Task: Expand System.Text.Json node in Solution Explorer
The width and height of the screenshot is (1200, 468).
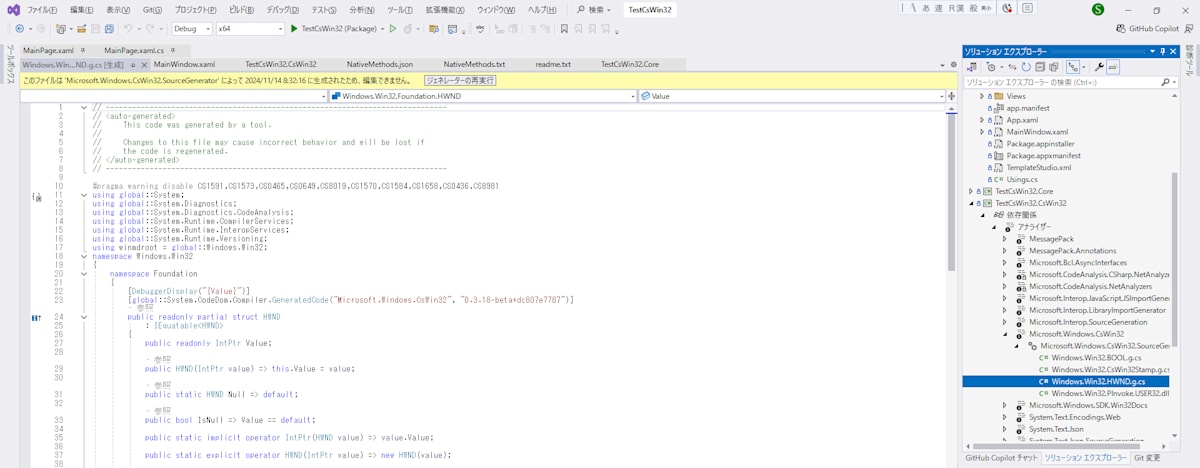Action: (1006, 429)
